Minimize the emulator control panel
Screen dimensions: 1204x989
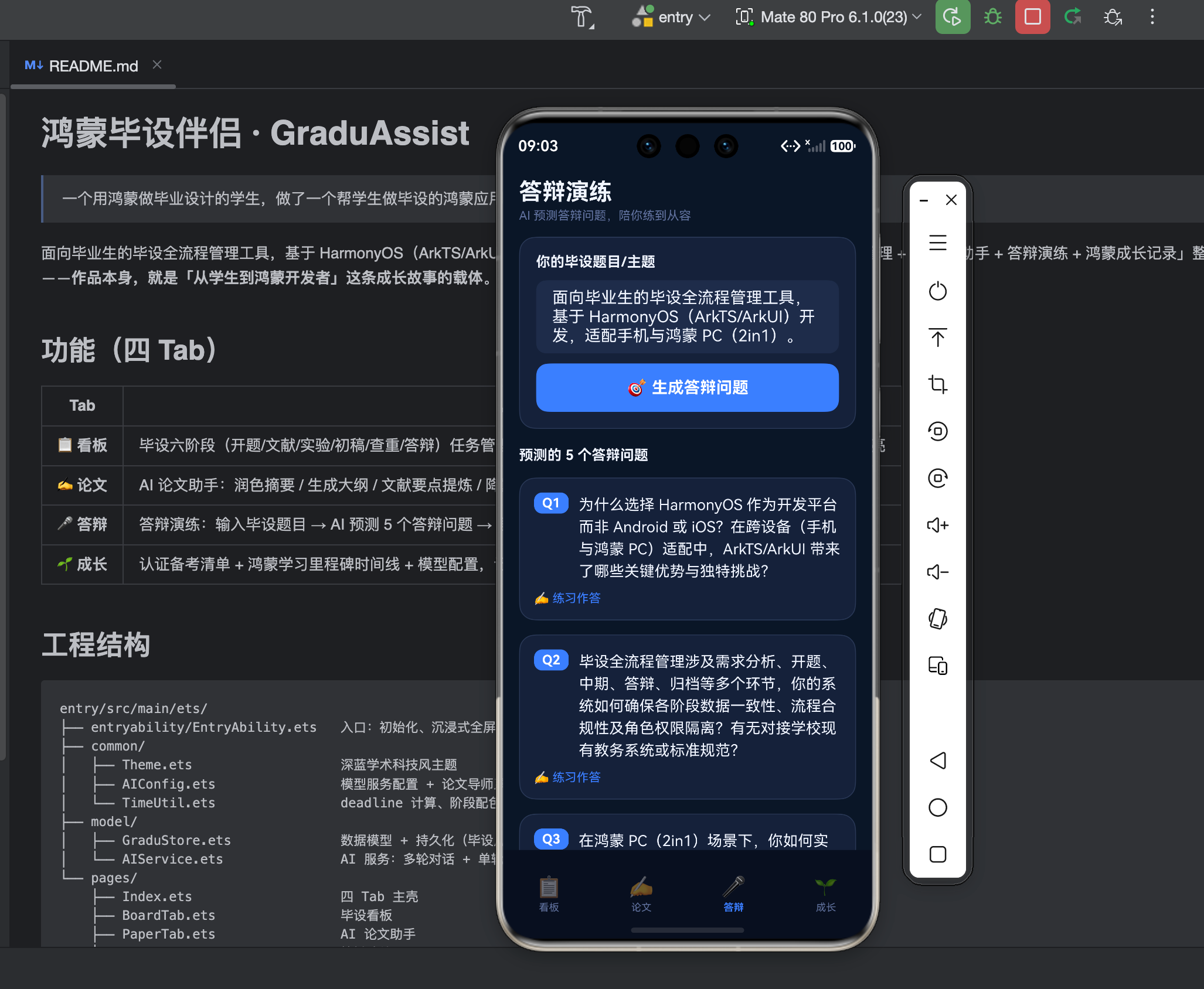[924, 200]
